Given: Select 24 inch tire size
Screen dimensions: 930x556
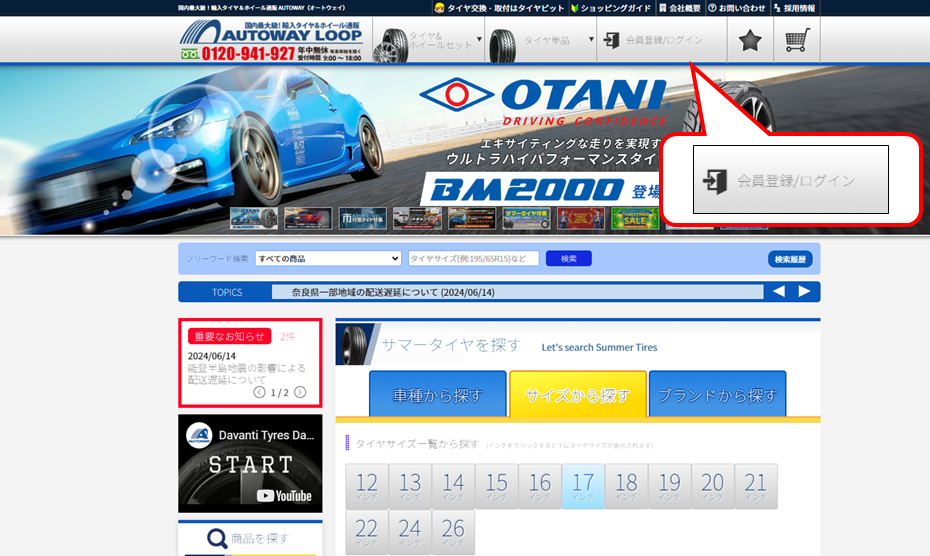Looking at the screenshot, I should point(410,532).
